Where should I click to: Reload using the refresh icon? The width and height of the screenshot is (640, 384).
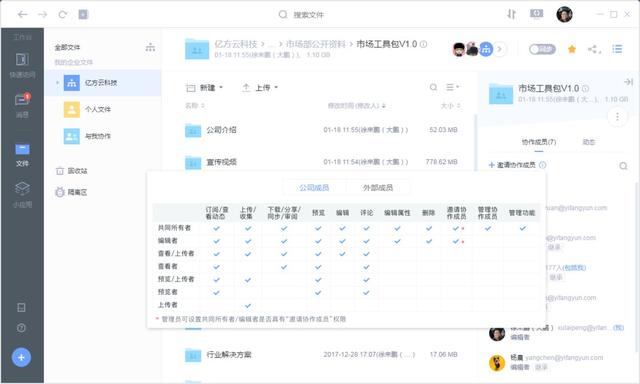click(62, 15)
